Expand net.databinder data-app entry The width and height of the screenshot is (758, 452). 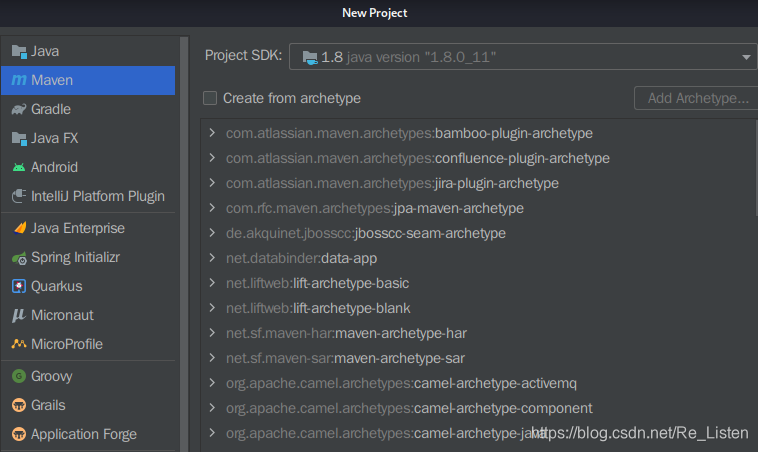212,258
